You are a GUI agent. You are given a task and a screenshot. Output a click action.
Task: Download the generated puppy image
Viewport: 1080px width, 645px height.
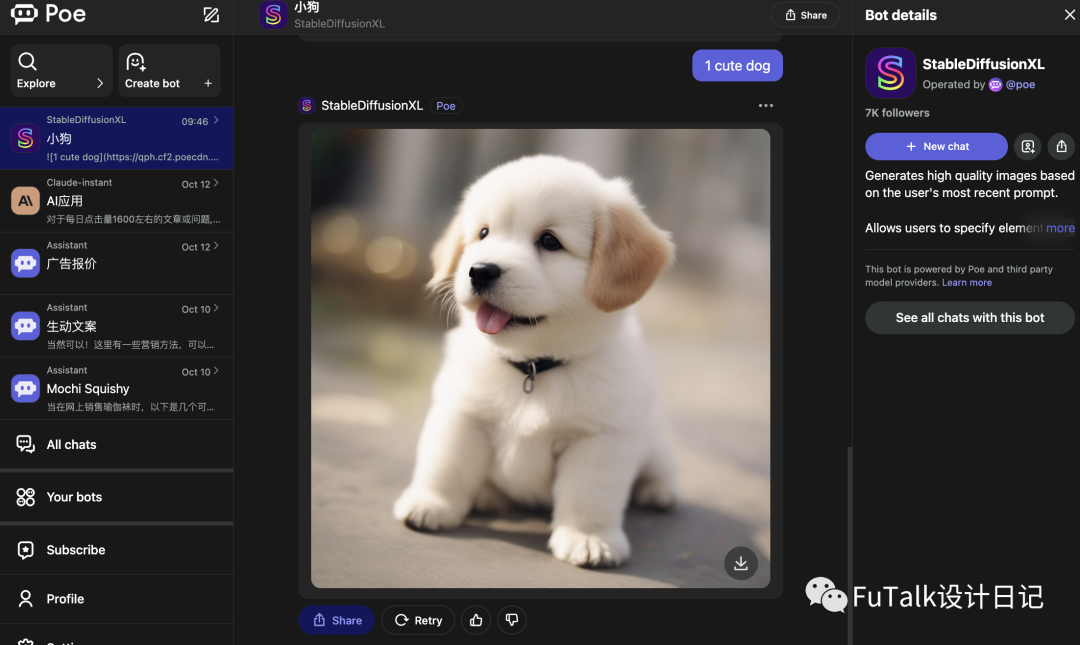coord(741,563)
